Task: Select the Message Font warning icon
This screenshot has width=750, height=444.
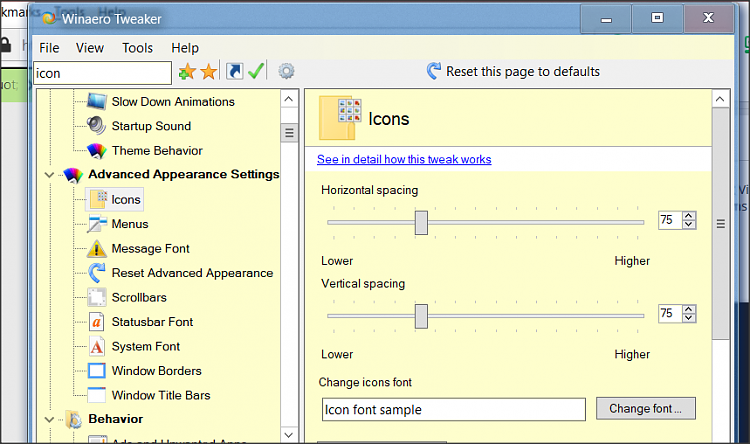Action: coord(96,249)
